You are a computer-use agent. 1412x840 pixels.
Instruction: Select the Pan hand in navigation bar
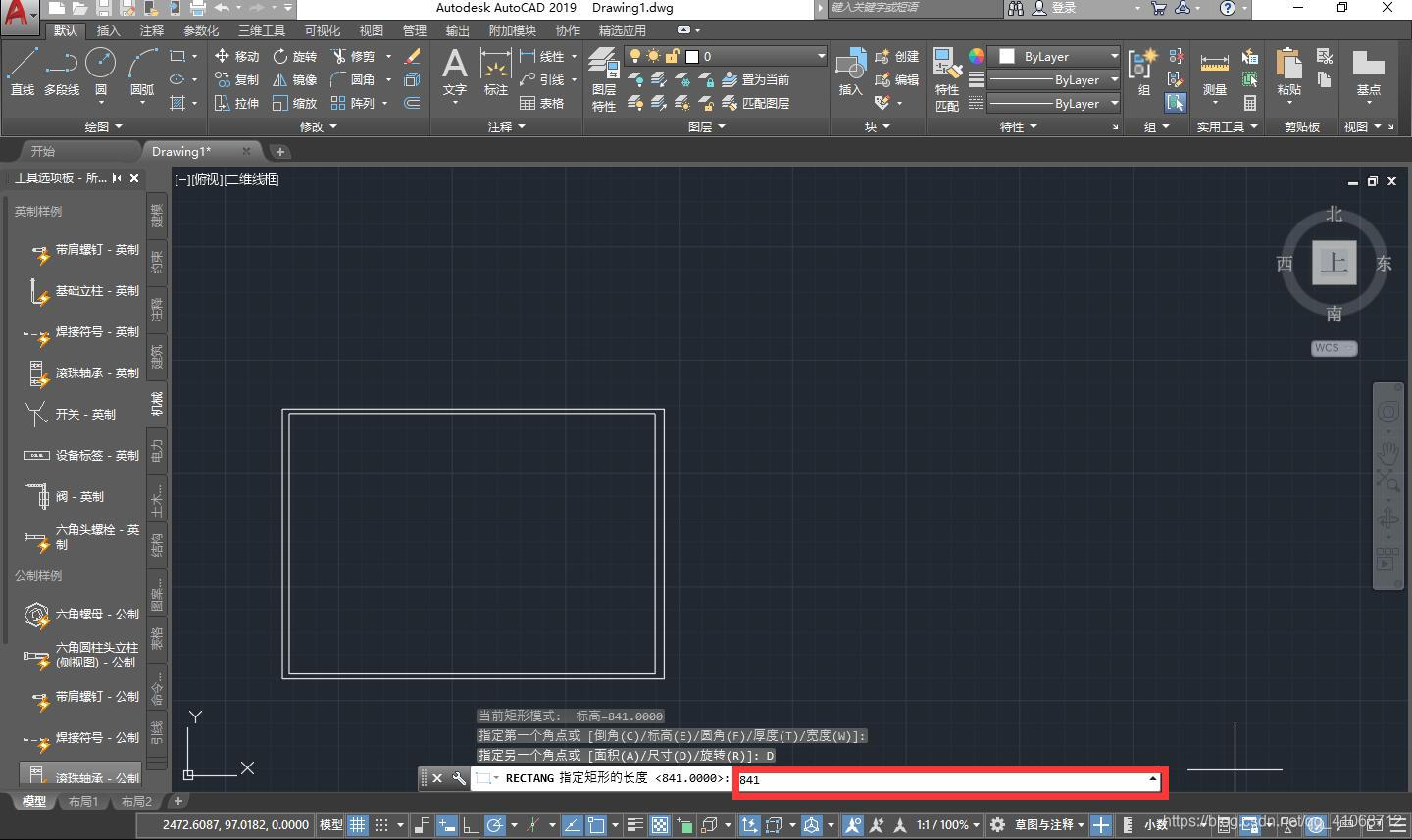1387,451
